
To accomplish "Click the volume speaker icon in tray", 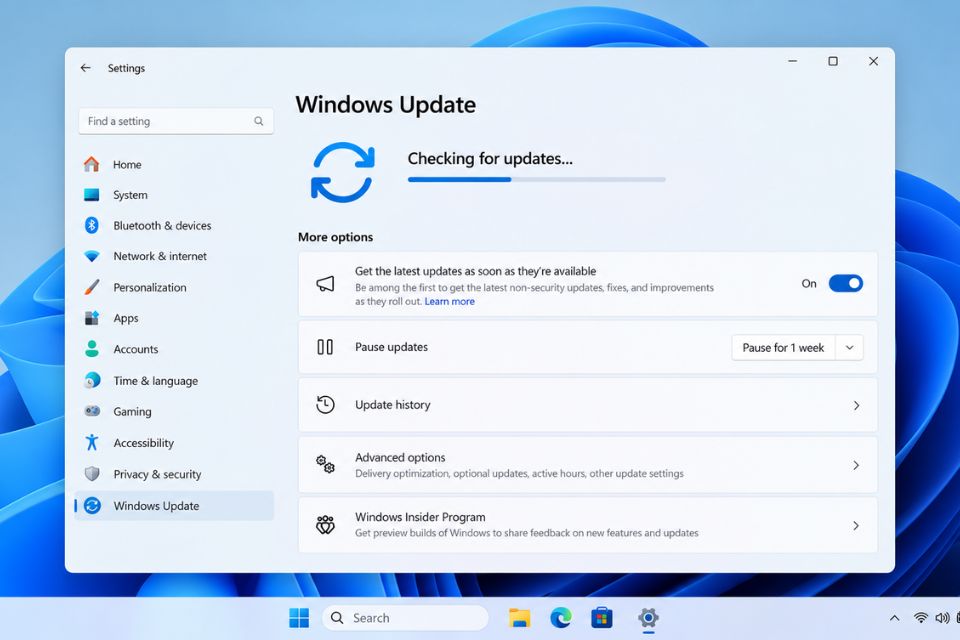I will 942,618.
